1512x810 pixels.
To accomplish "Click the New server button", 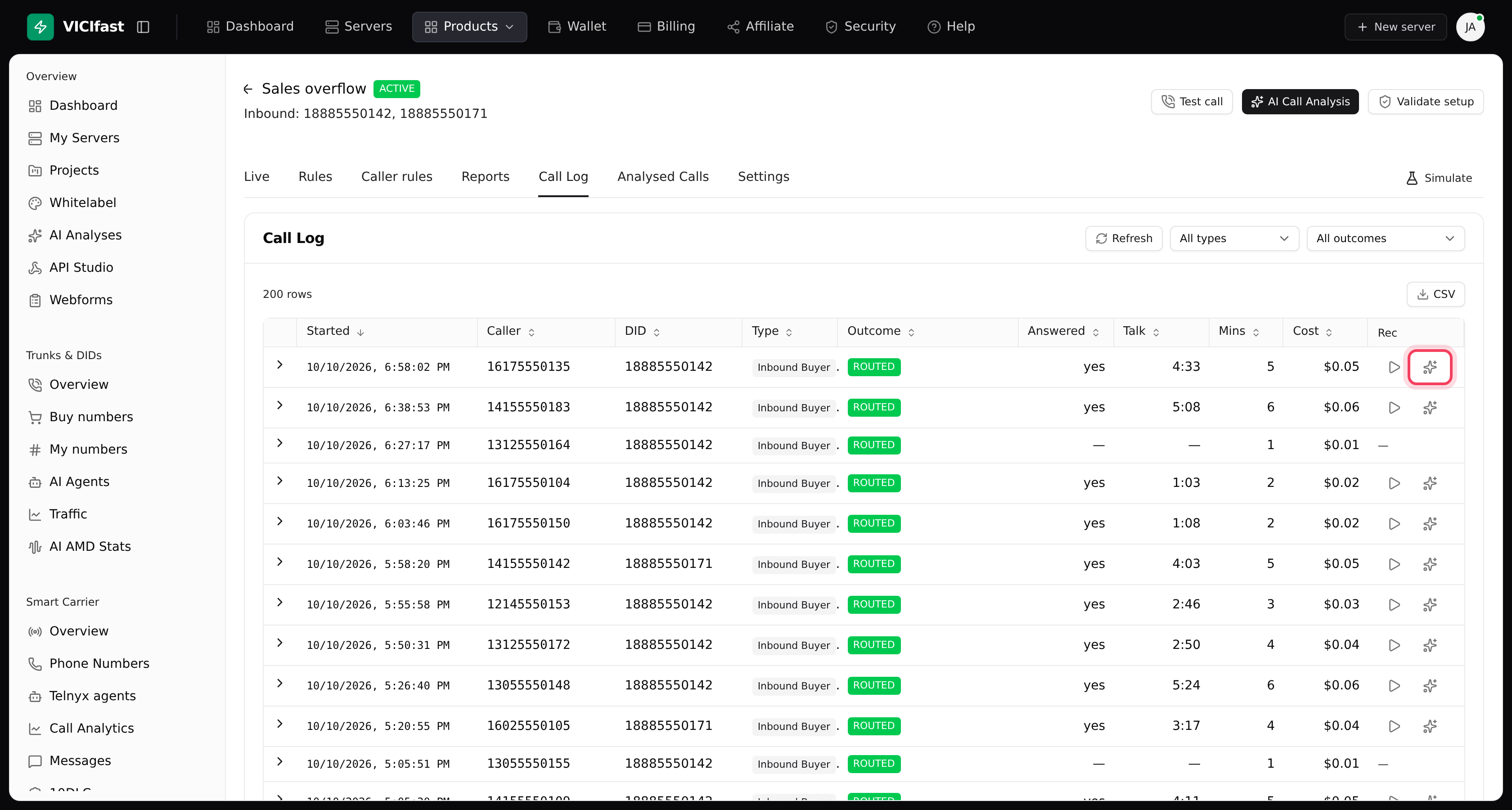I will pos(1395,27).
